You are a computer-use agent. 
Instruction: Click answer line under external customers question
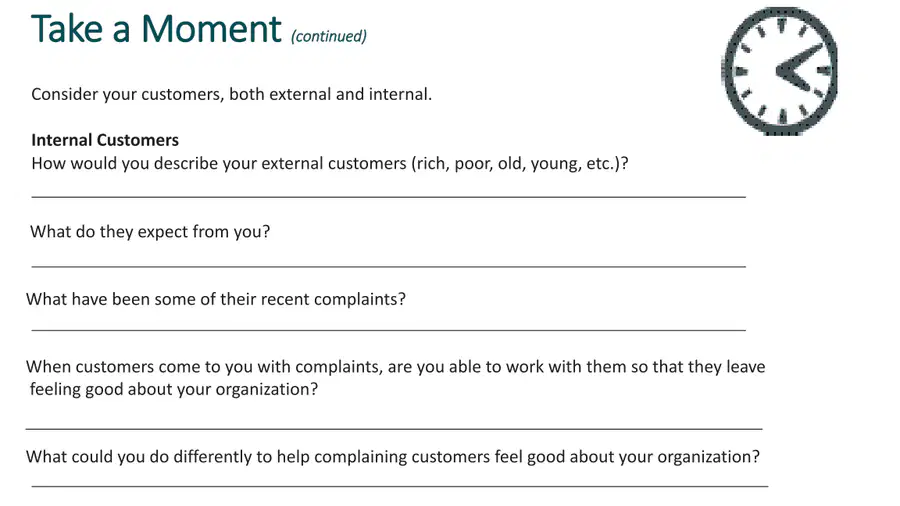(x=389, y=197)
